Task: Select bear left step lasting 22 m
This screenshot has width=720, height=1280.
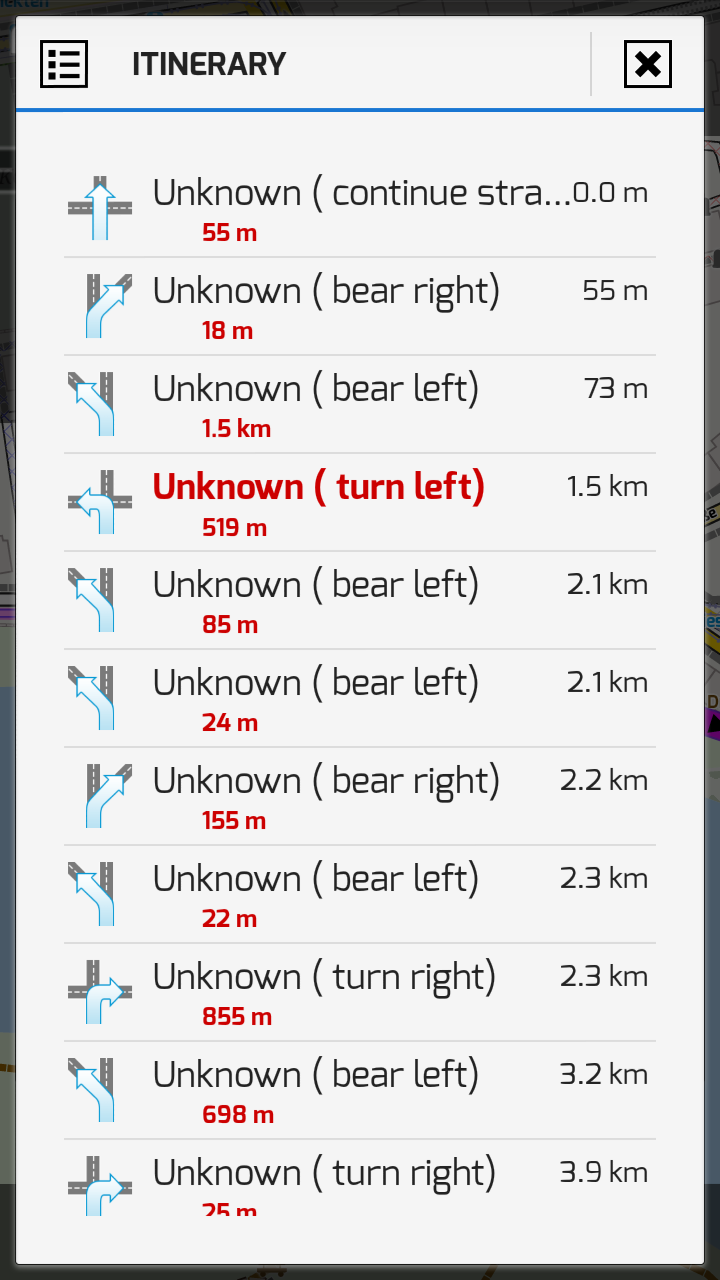Action: coord(315,879)
